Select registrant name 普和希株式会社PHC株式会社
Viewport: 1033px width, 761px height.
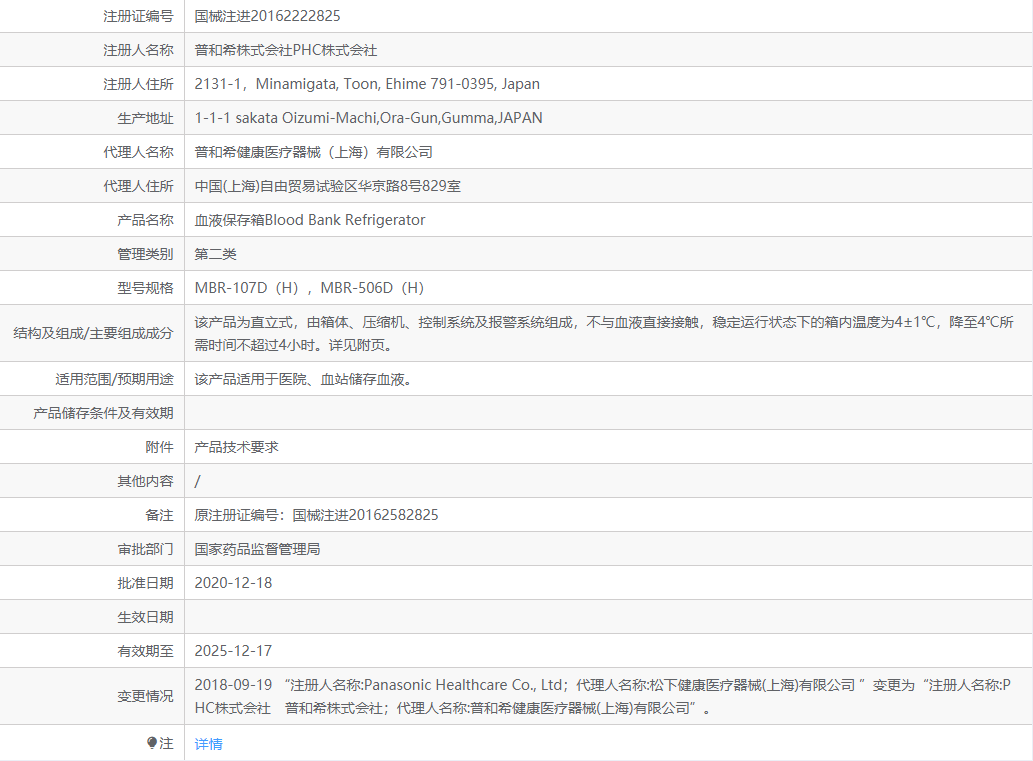(x=286, y=50)
